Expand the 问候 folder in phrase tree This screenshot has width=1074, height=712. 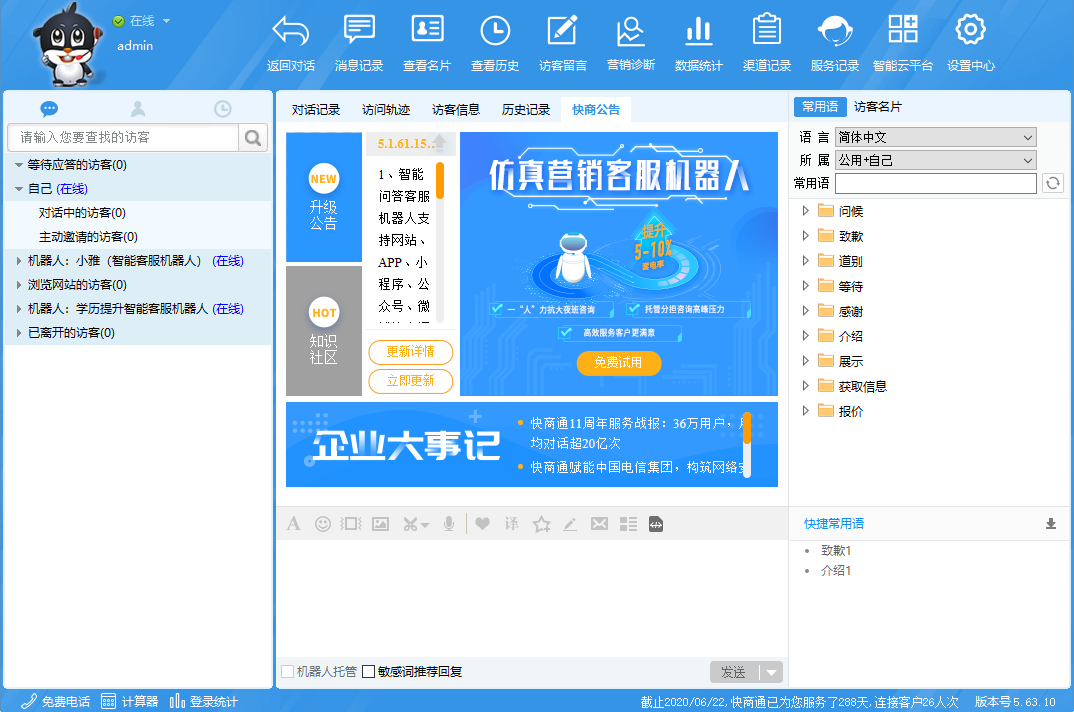[807, 211]
